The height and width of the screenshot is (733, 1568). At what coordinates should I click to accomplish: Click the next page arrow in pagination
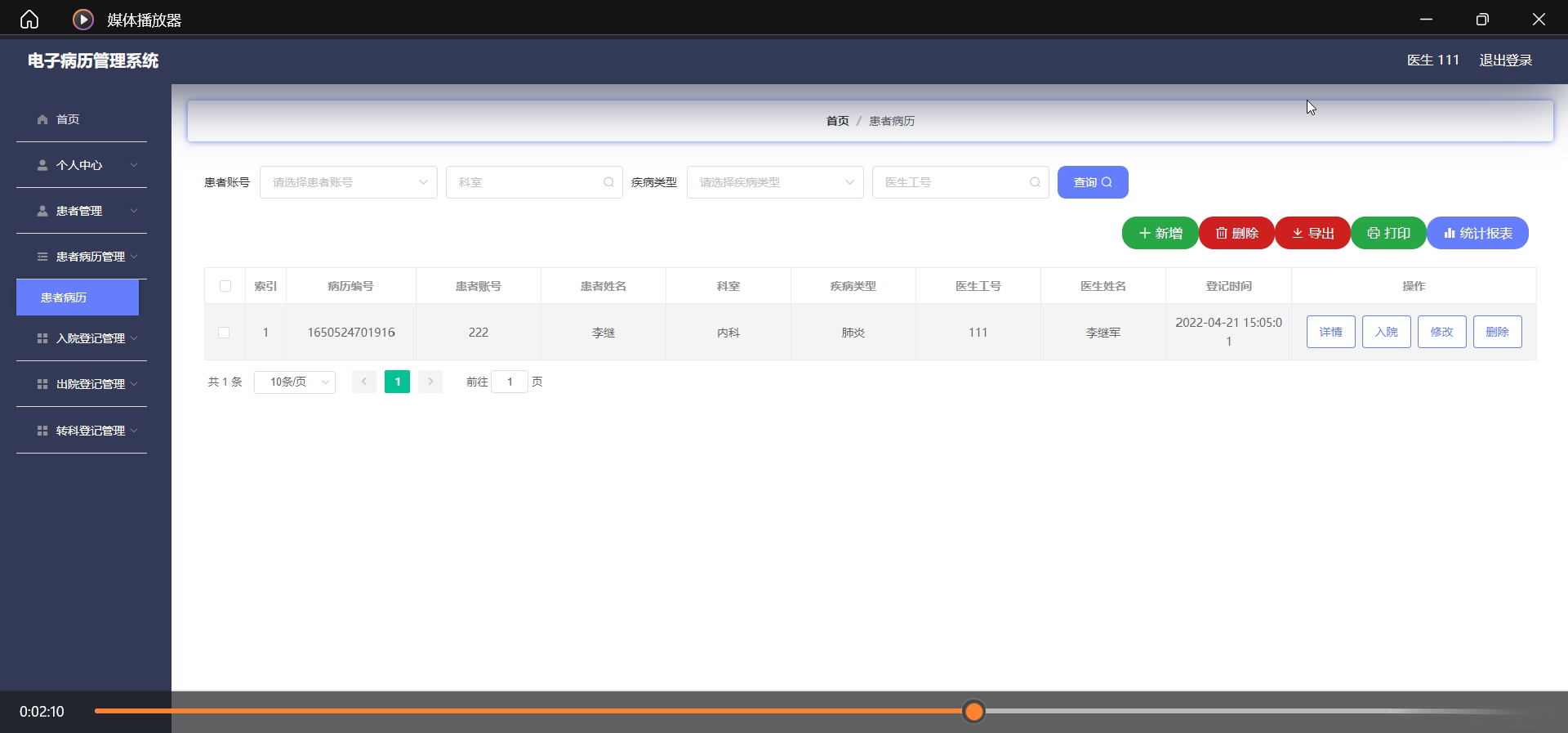click(430, 382)
